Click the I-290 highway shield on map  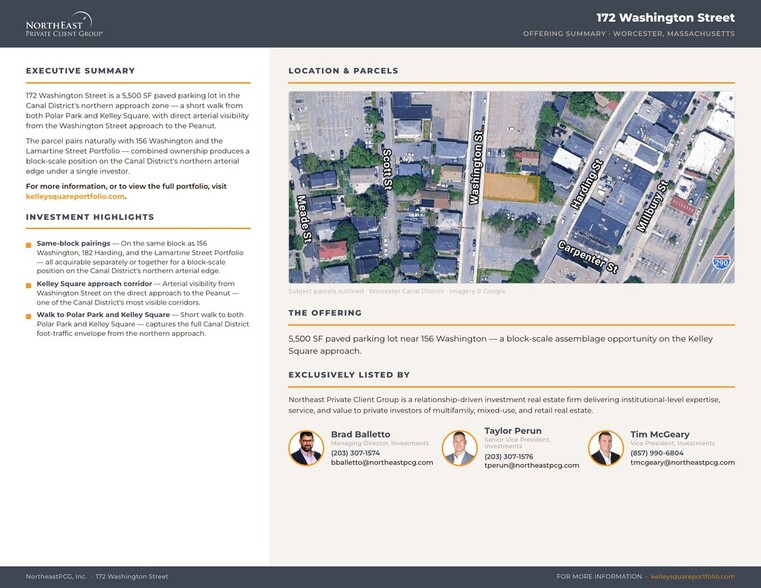pyautogui.click(x=721, y=262)
